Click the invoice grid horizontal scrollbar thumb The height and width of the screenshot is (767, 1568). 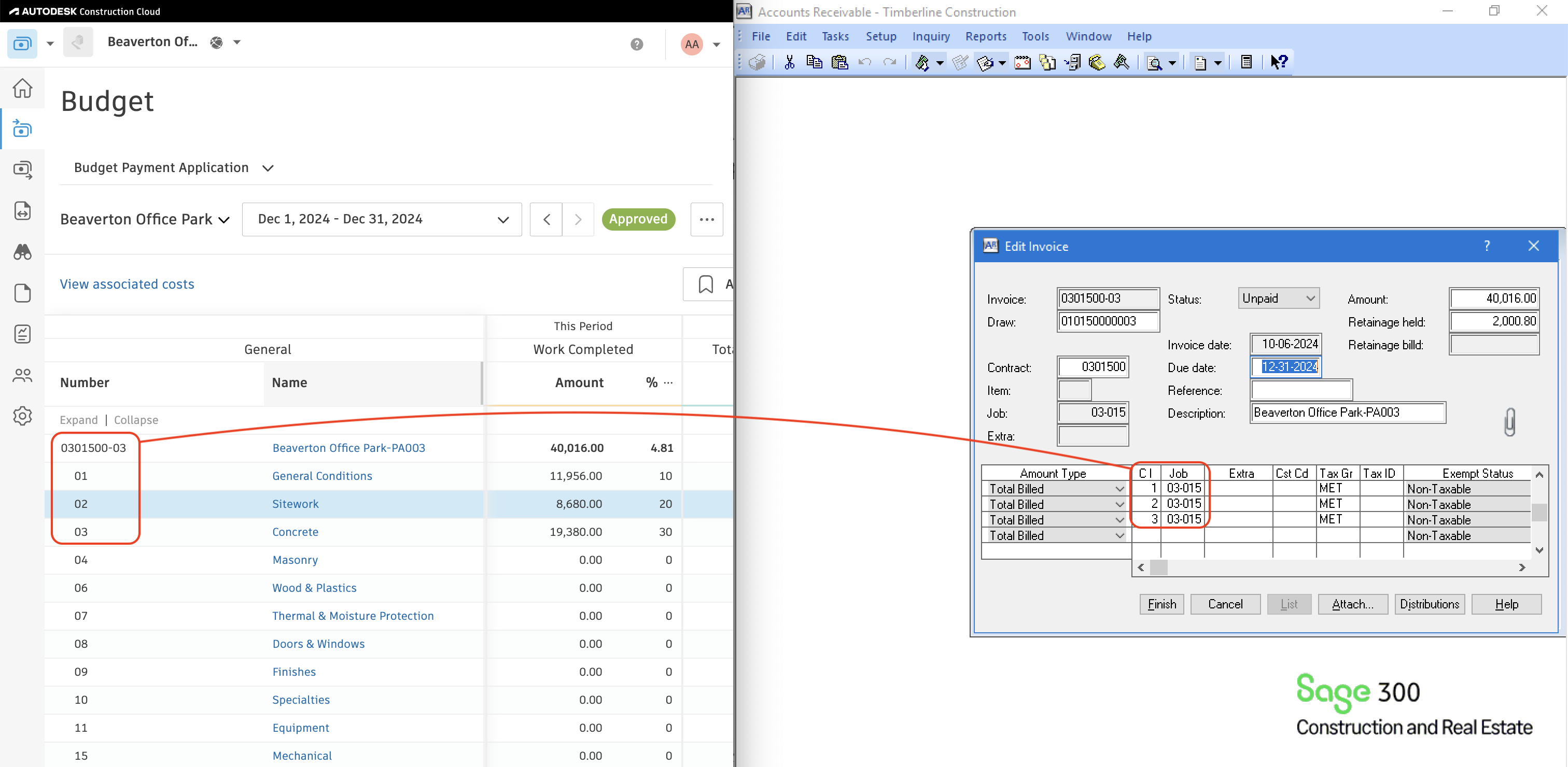pos(1159,567)
